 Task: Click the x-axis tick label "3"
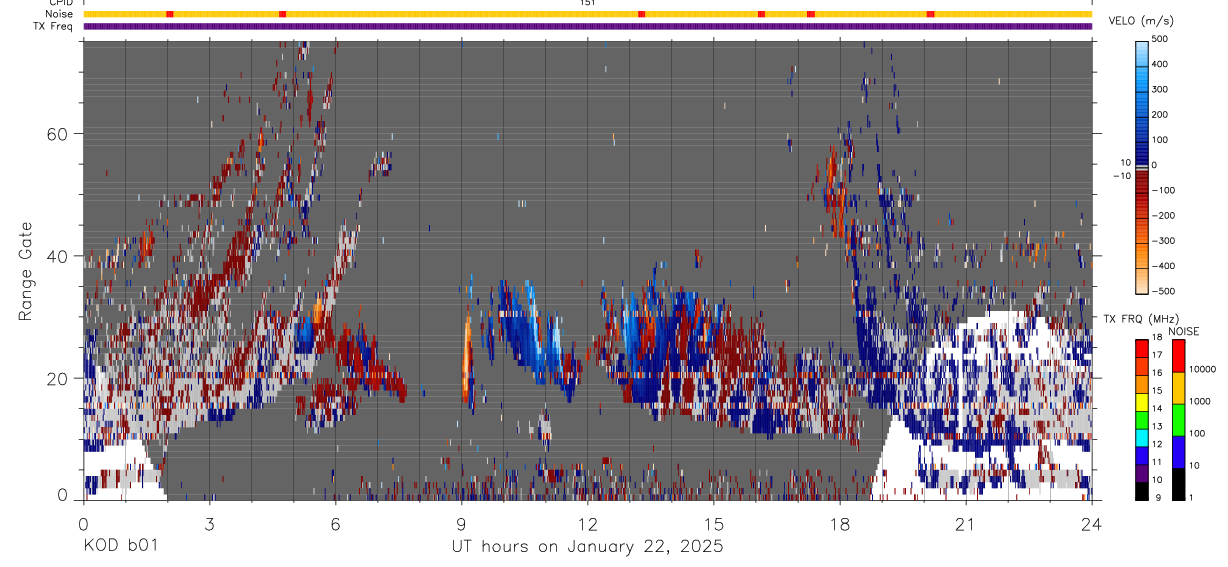click(209, 524)
